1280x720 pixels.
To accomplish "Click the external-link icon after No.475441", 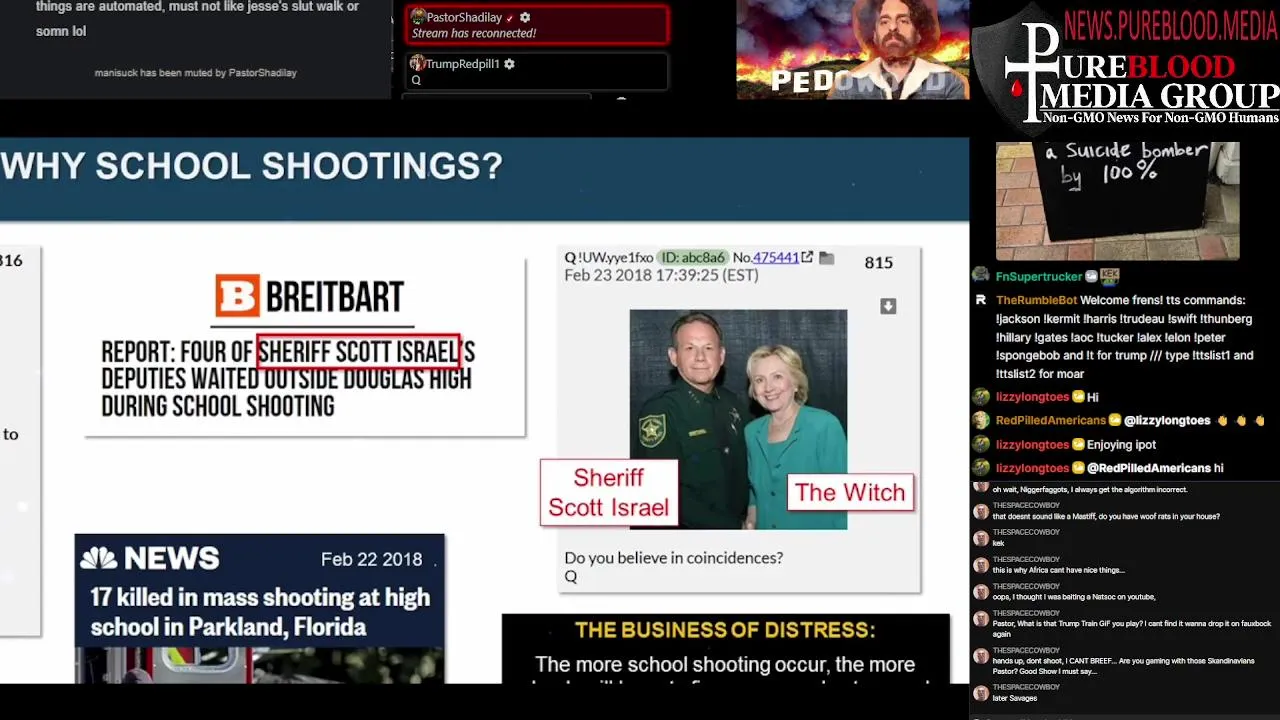I will (807, 258).
